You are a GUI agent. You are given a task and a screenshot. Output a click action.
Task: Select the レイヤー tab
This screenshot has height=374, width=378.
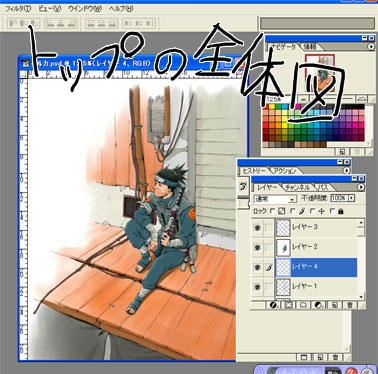[x=267, y=187]
